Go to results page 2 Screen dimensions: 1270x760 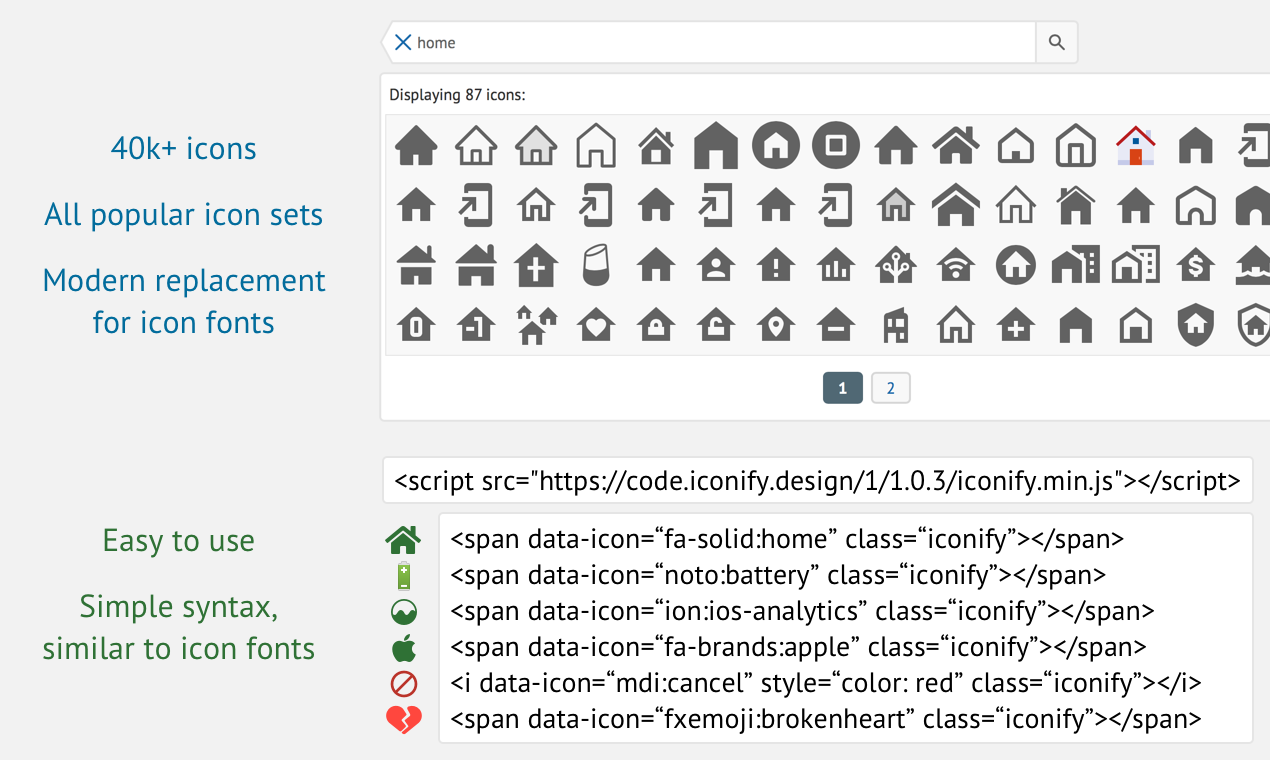pos(891,388)
